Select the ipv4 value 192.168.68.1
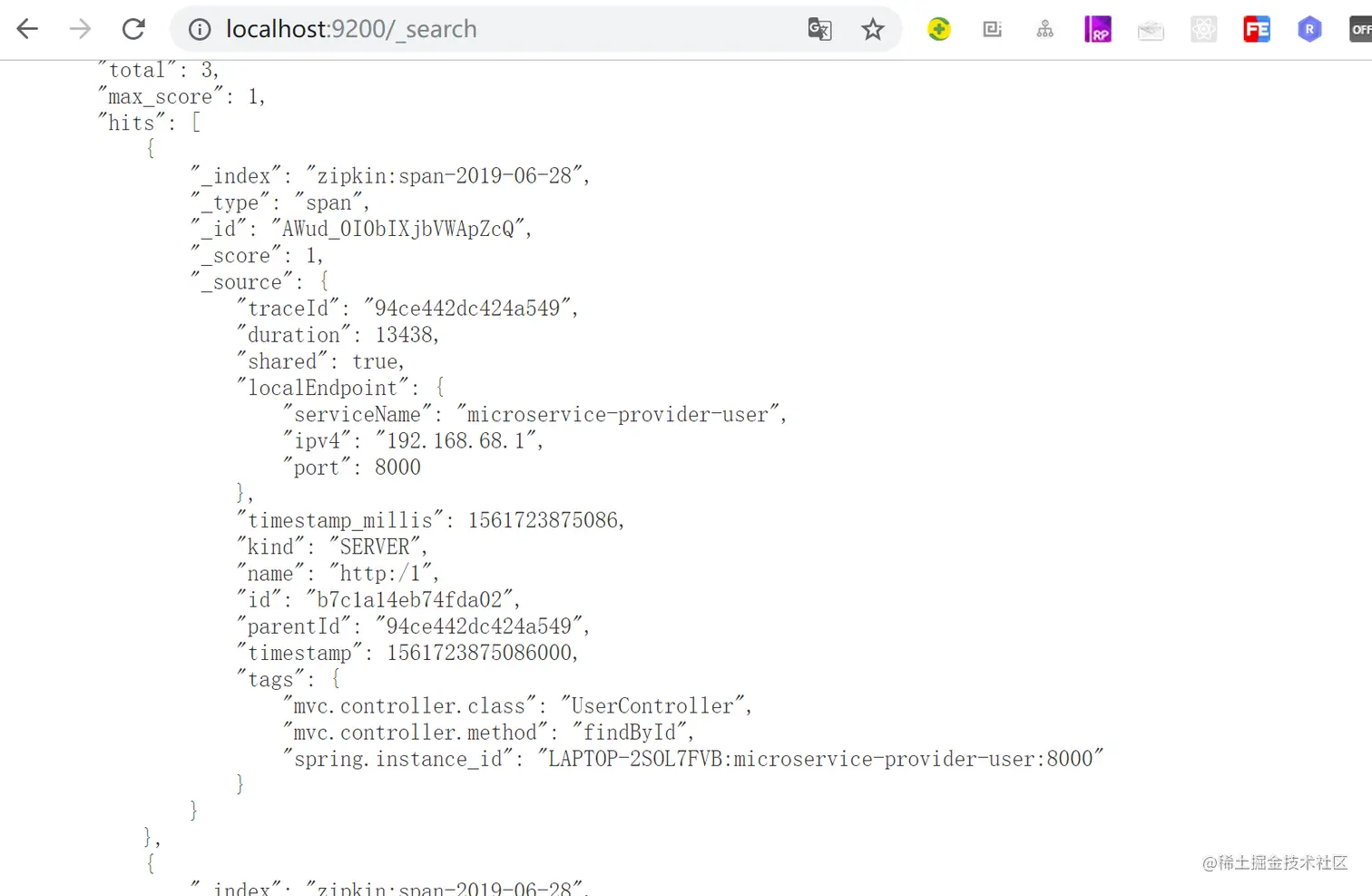This screenshot has width=1372, height=896. (x=455, y=441)
